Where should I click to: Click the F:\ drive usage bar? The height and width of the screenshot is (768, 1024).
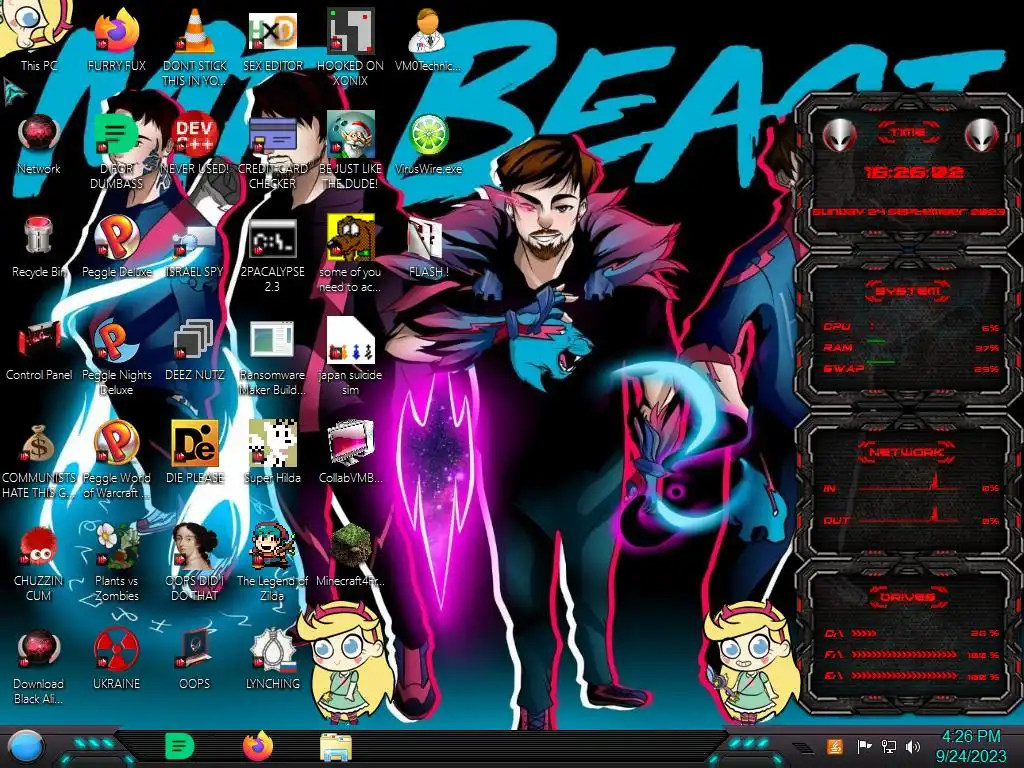[x=912, y=654]
